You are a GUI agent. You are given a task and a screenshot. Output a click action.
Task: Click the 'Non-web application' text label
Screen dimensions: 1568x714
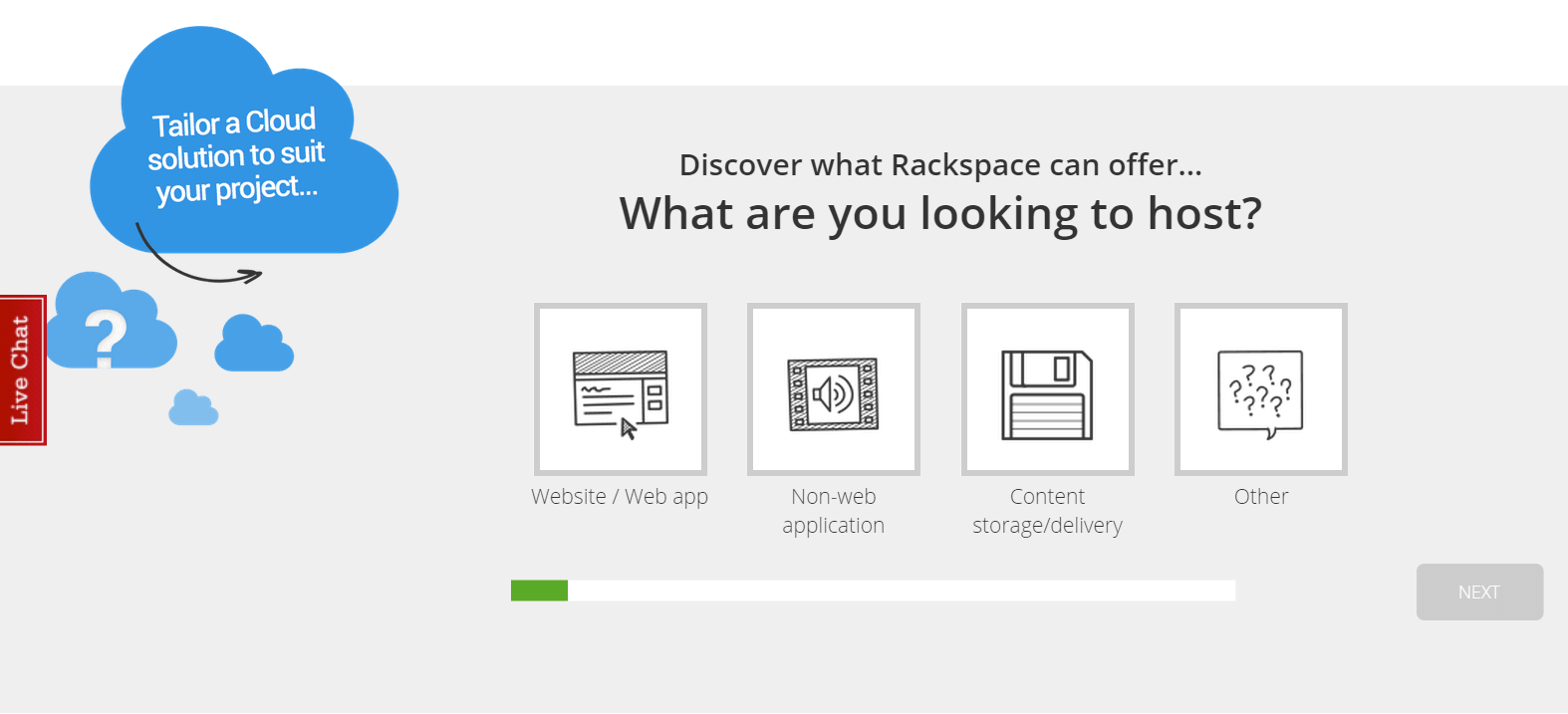[x=833, y=511]
